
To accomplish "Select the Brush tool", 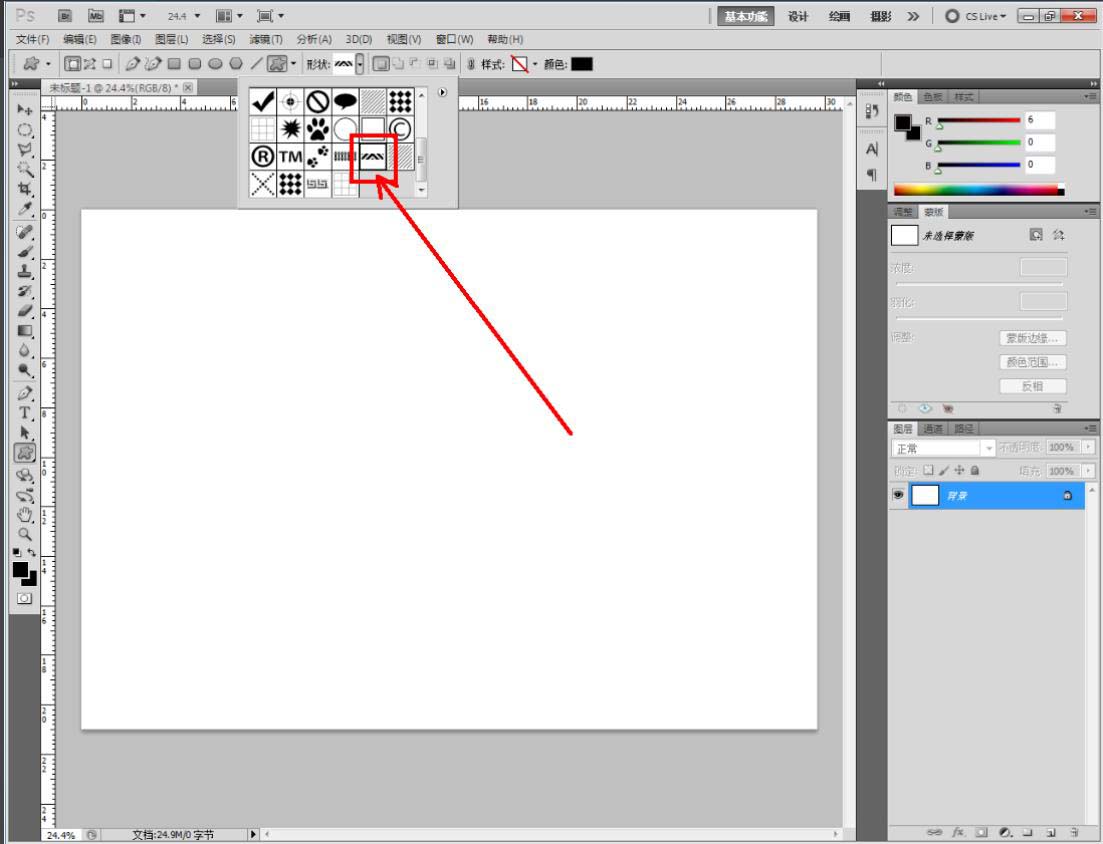I will 25,251.
